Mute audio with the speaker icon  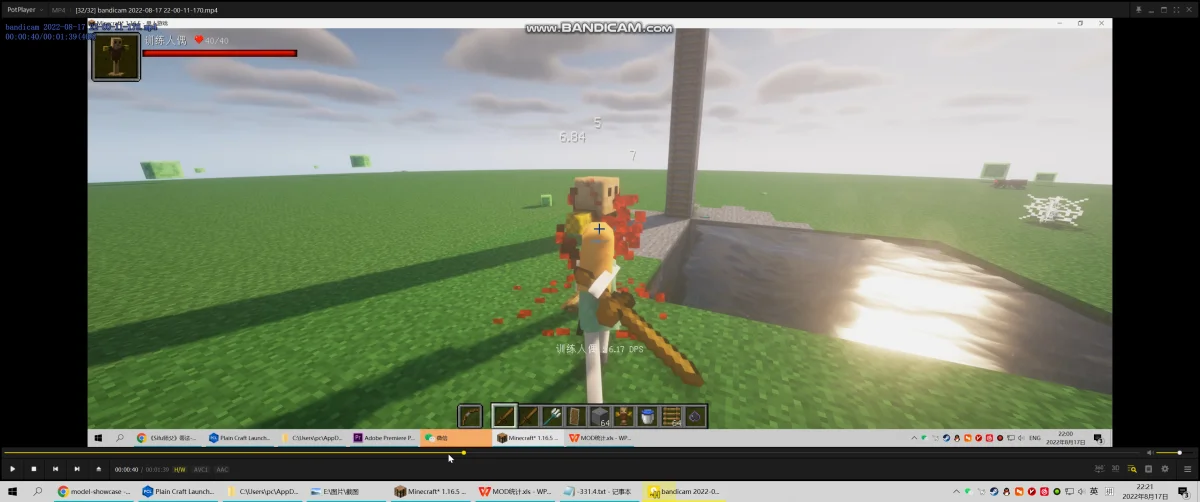click(1149, 453)
